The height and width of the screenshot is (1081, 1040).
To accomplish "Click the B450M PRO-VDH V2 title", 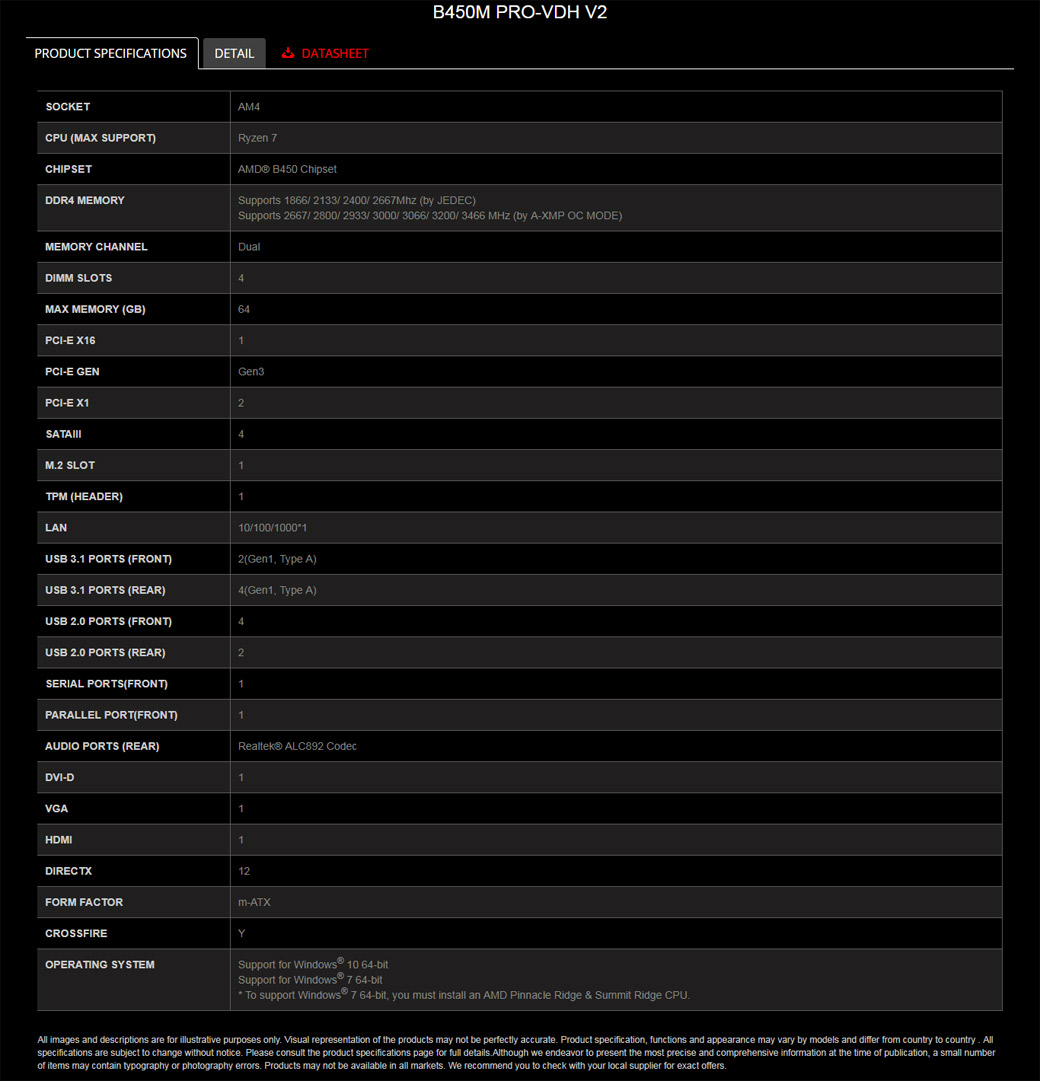I will 519,13.
